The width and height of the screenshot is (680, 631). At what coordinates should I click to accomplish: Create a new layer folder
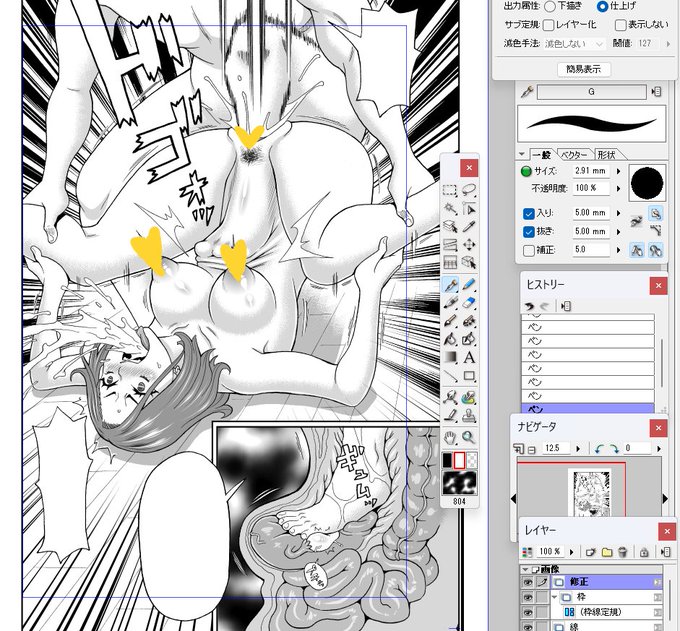(x=607, y=552)
